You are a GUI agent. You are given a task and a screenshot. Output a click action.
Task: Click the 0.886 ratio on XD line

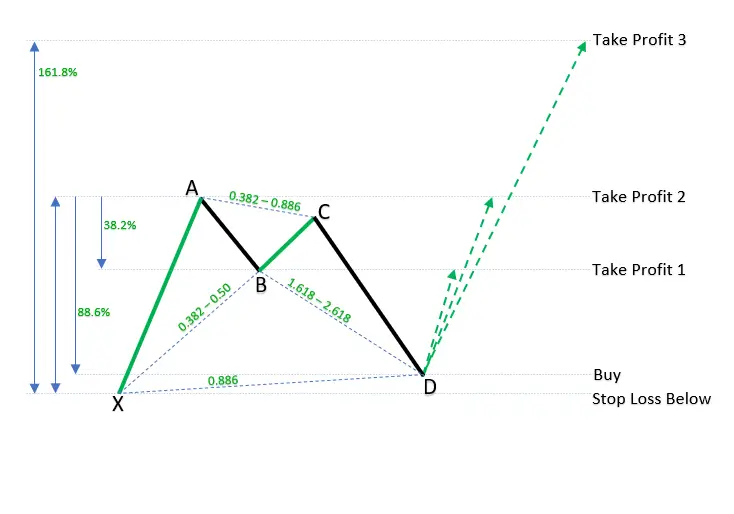point(223,381)
